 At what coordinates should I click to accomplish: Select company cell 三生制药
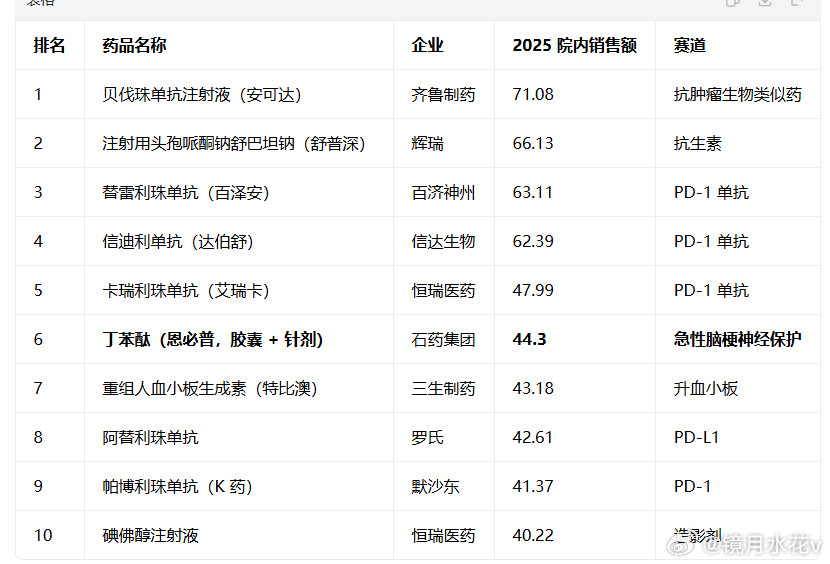pyautogui.click(x=444, y=389)
